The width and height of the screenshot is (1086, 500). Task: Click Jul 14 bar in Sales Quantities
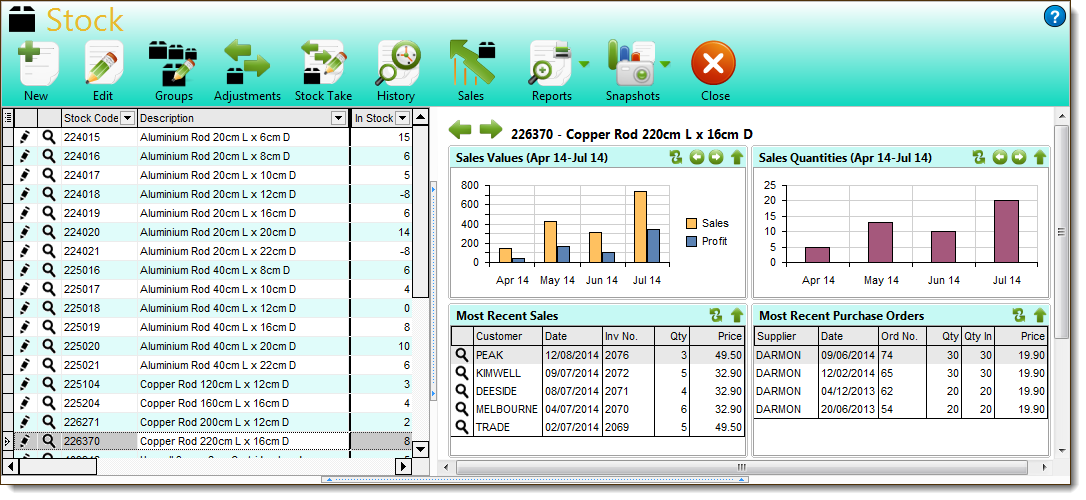coord(1006,231)
